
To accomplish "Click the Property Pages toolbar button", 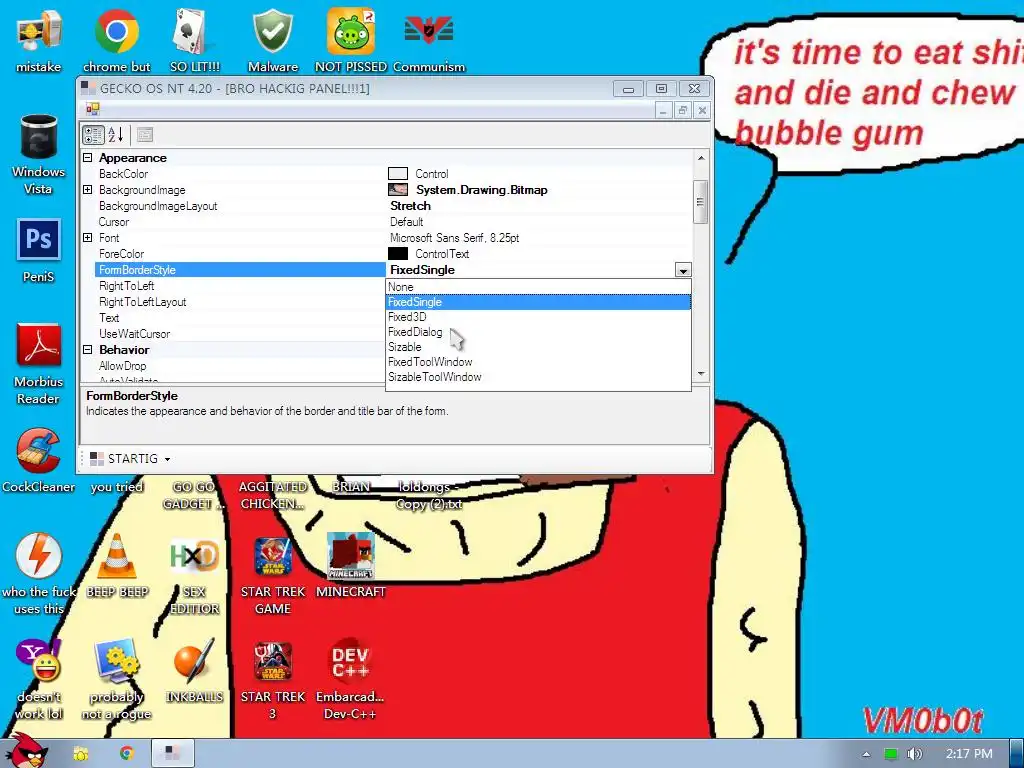I will (x=145, y=135).
